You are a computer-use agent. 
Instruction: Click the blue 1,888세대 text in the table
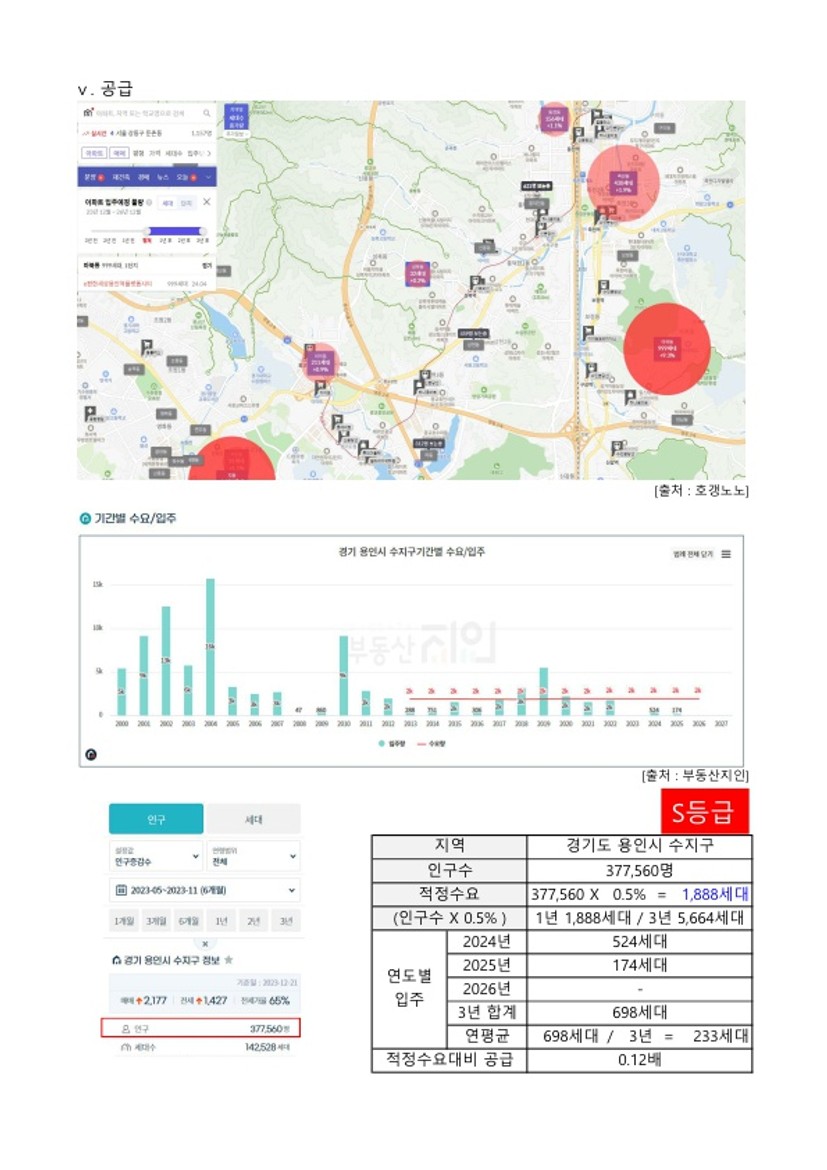715,894
